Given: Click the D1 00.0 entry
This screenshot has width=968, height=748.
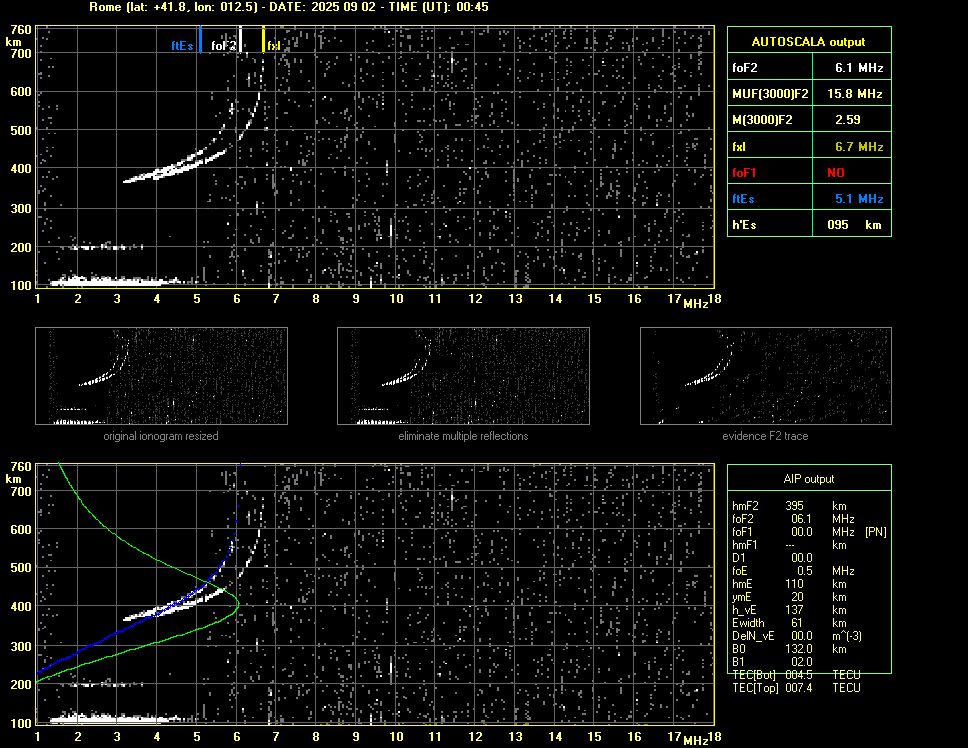Looking at the screenshot, I should (772, 558).
